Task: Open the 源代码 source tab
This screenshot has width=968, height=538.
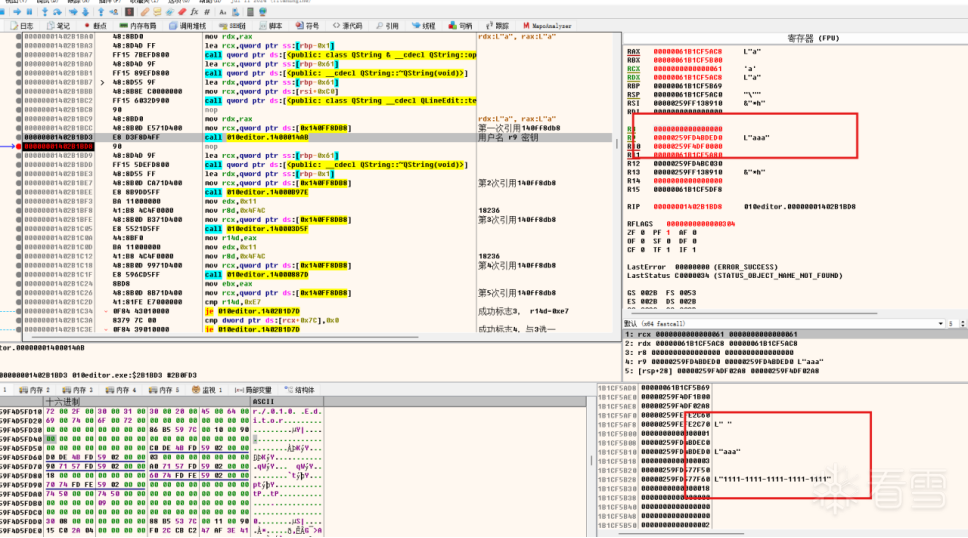Action: click(348, 26)
